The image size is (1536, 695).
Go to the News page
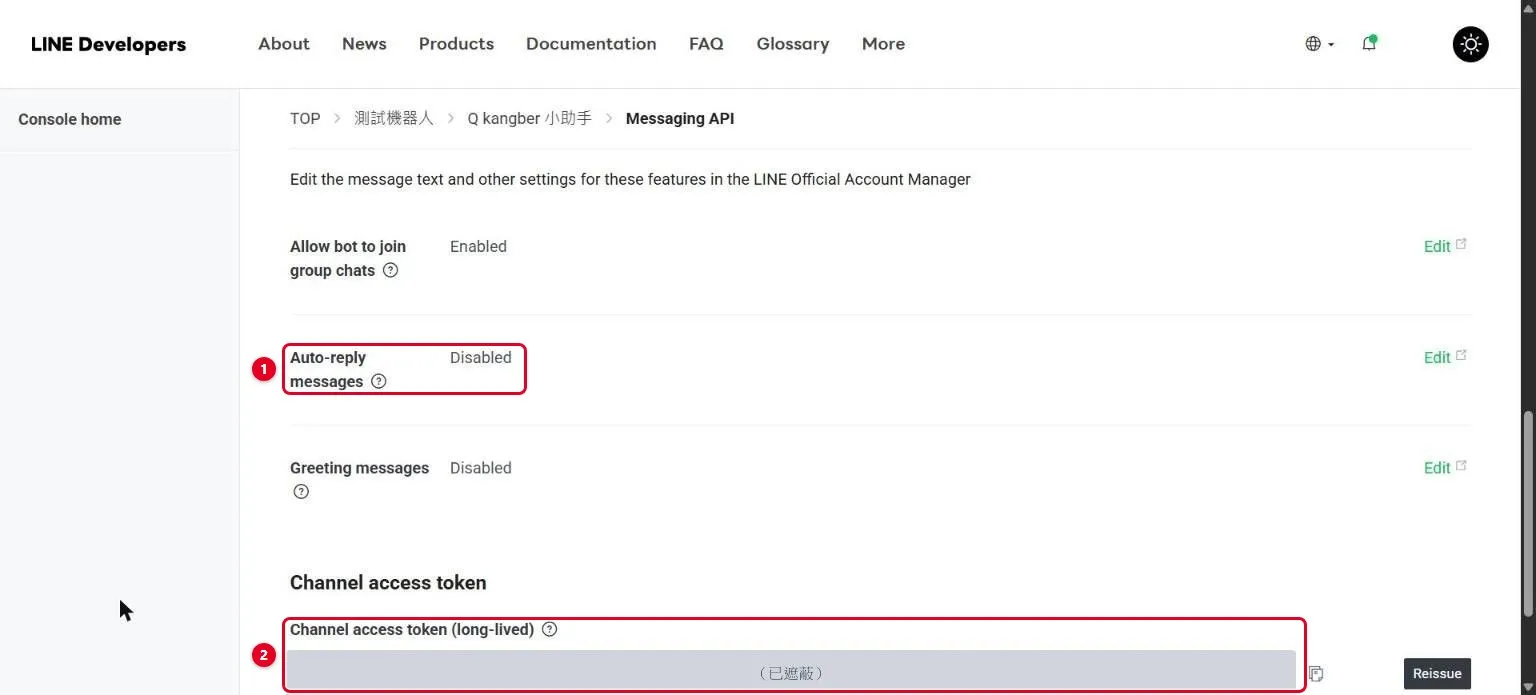point(364,44)
